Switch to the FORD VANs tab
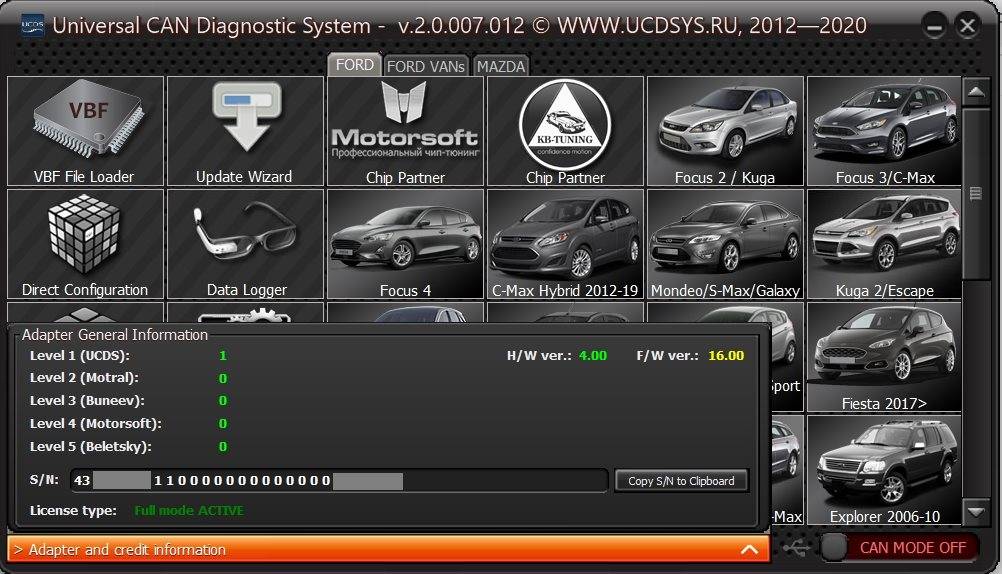Screen dimensions: 1002x574 click(x=426, y=66)
